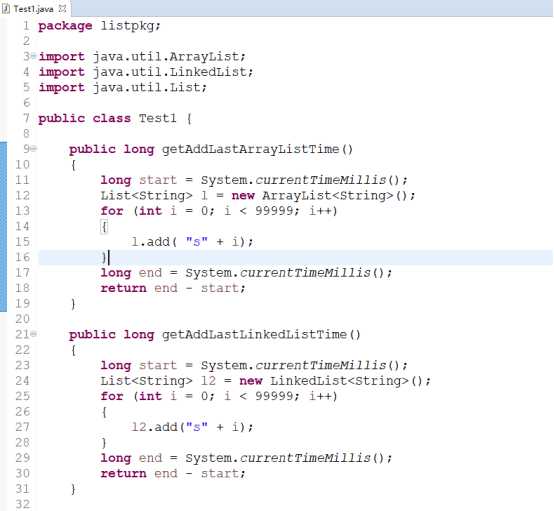Click the string literal "s" on line 15
This screenshot has height=511, width=554.
click(x=197, y=242)
